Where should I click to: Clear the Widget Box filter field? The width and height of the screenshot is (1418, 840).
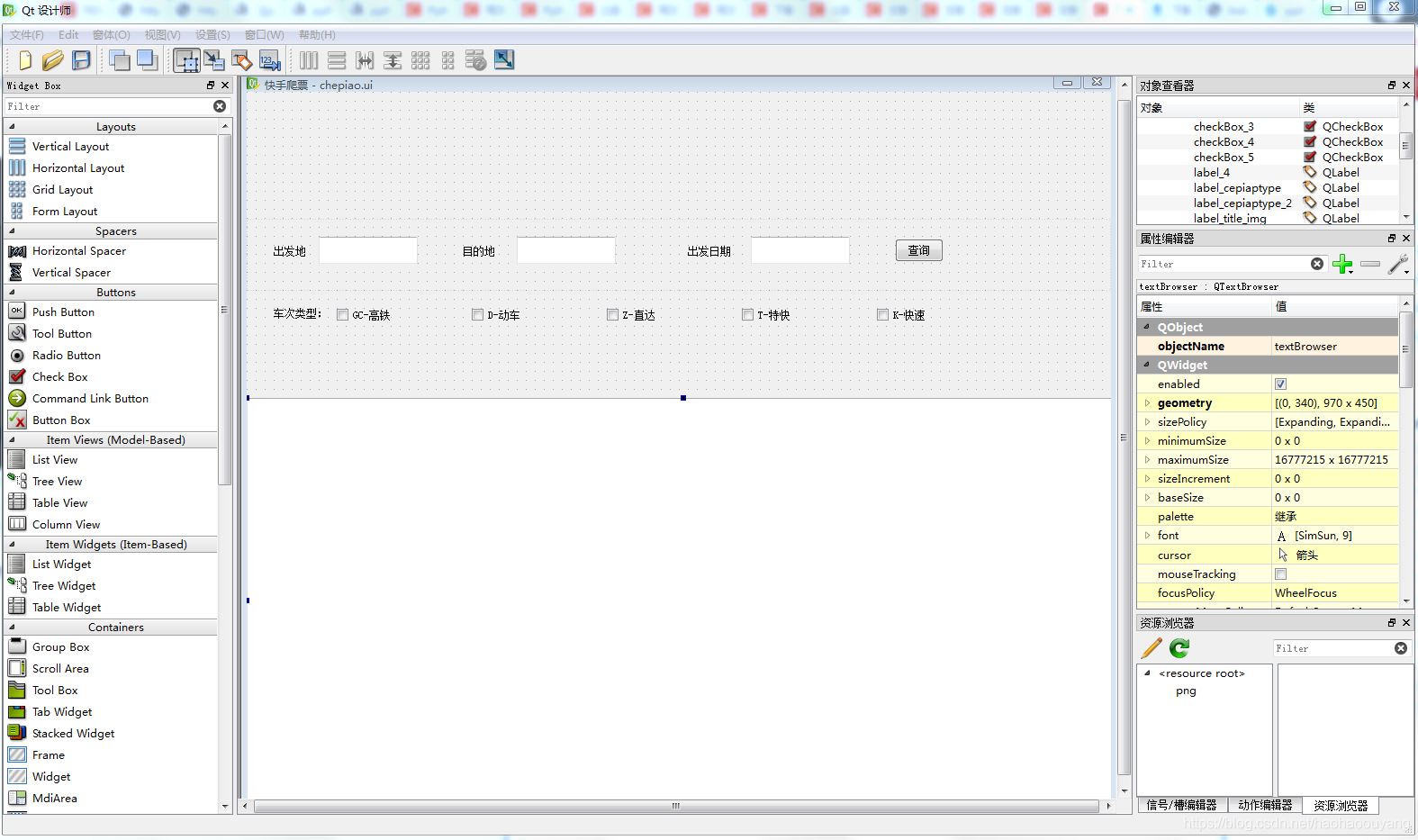(220, 106)
